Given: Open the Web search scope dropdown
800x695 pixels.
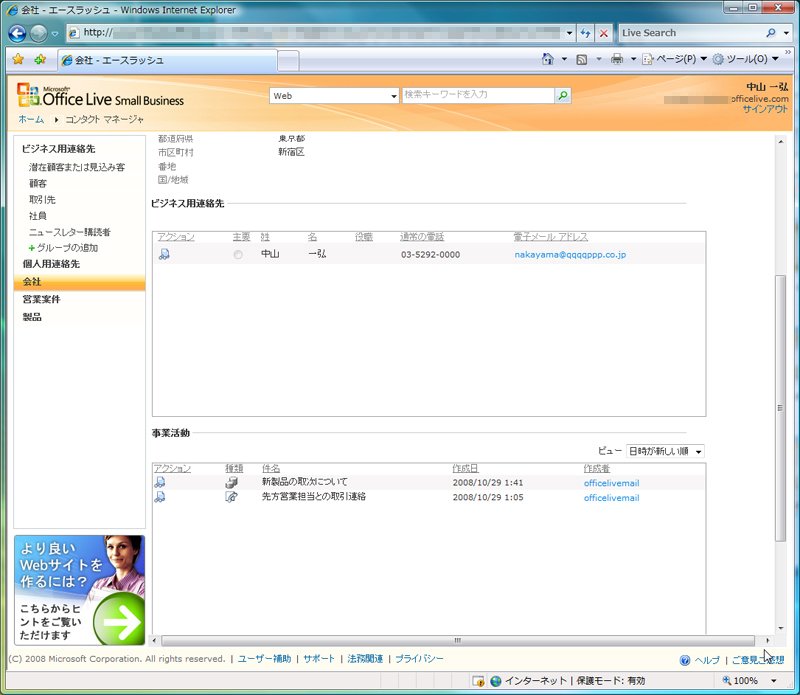Looking at the screenshot, I should [x=334, y=95].
